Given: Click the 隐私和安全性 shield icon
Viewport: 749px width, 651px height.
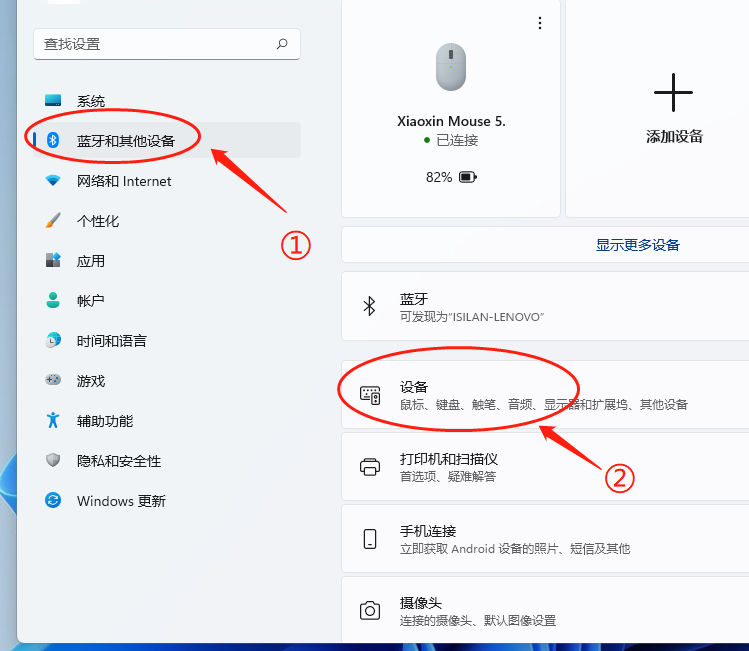Looking at the screenshot, I should click(x=54, y=461).
